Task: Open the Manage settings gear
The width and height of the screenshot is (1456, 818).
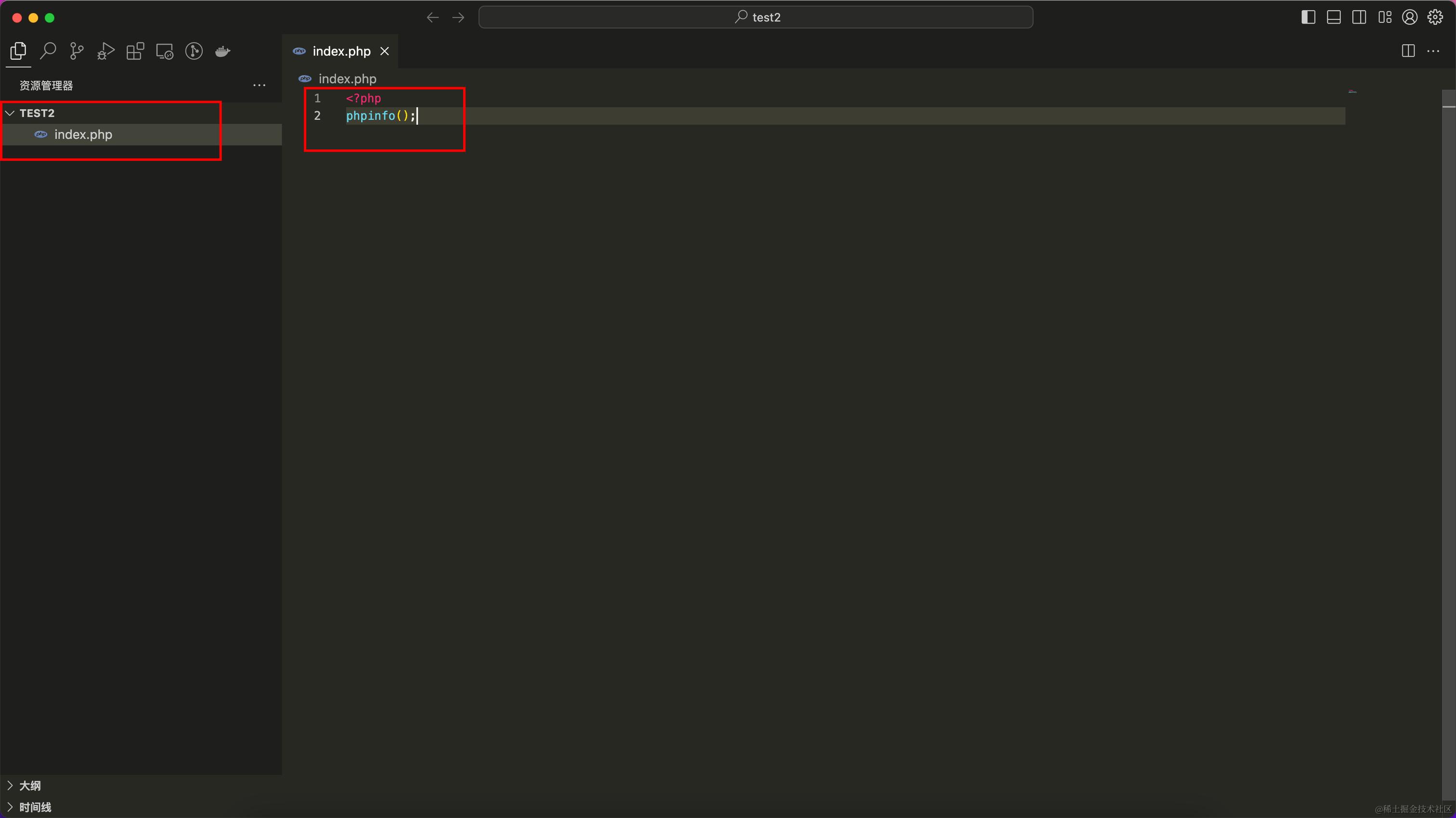Action: (1434, 17)
